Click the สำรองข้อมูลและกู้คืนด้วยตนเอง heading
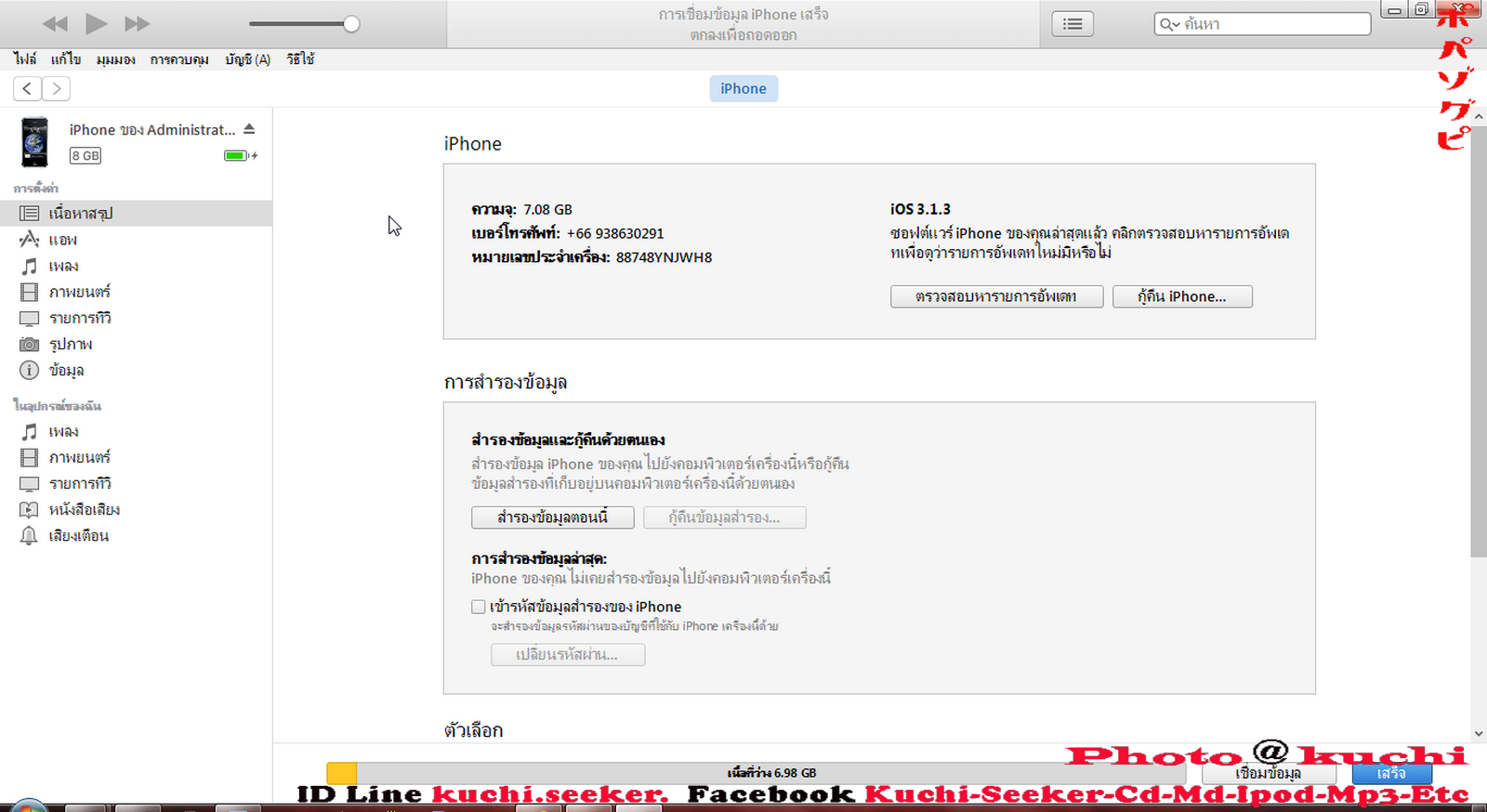Image resolution: width=1487 pixels, height=812 pixels. pyautogui.click(x=568, y=440)
